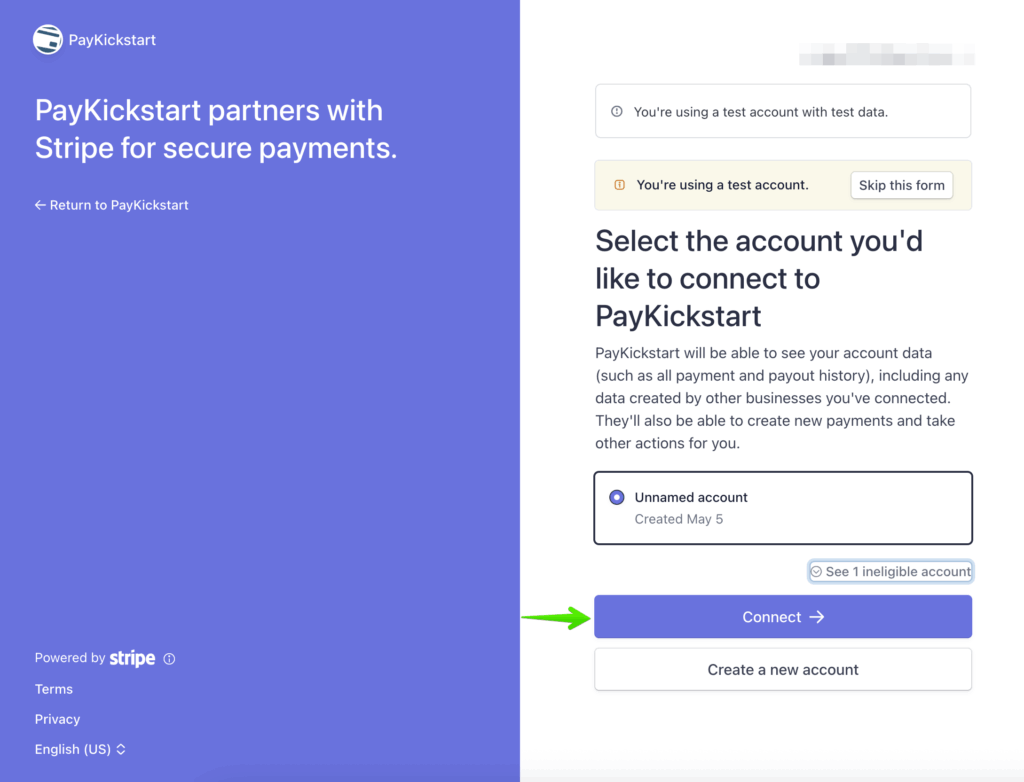Screen dimensions: 1024x782
Task: Click Skip this form button
Action: point(901,185)
